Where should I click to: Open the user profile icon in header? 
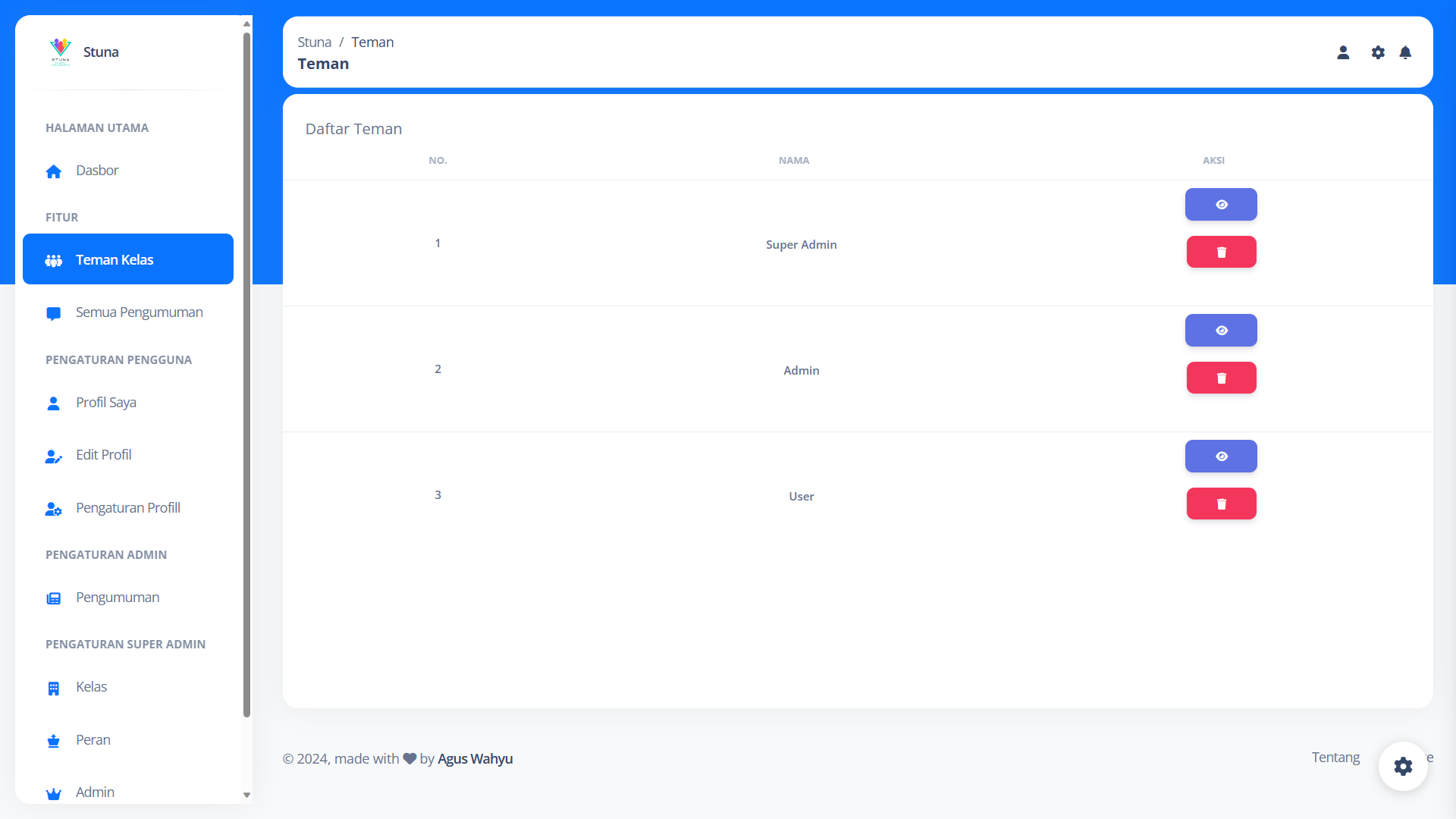point(1343,52)
